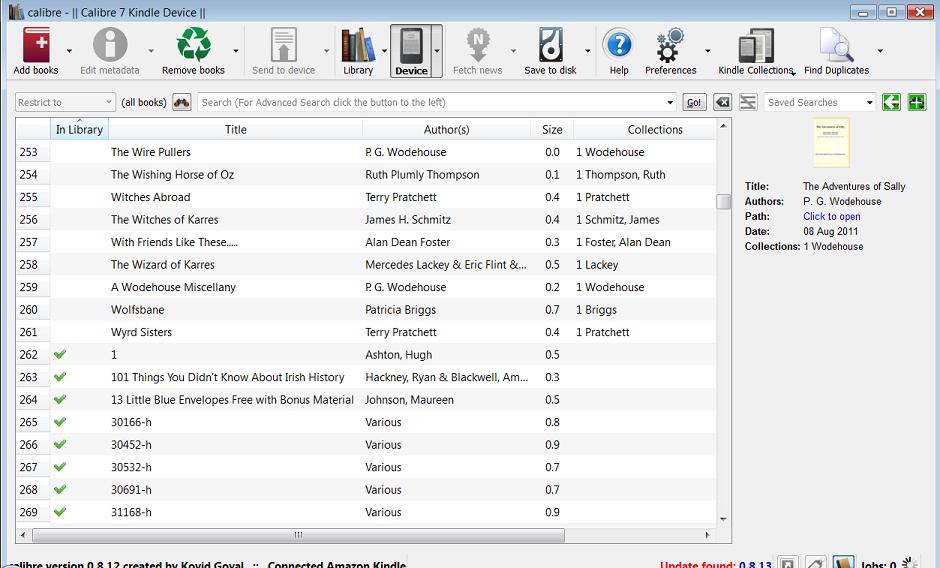Open Save to disk dropdown arrow
Image resolution: width=940 pixels, height=568 pixels.
587,51
